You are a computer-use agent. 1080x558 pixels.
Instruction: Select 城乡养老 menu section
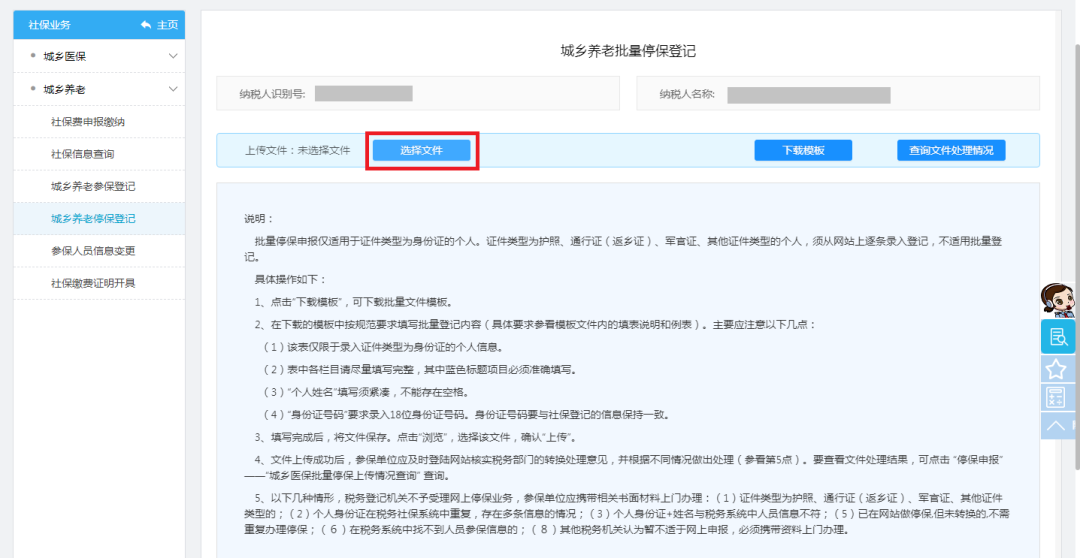coord(65,89)
